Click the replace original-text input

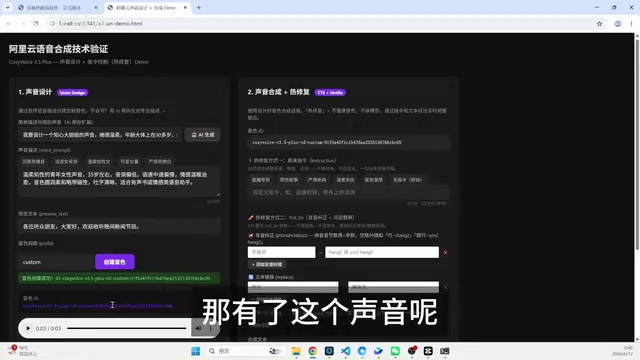coord(293,287)
